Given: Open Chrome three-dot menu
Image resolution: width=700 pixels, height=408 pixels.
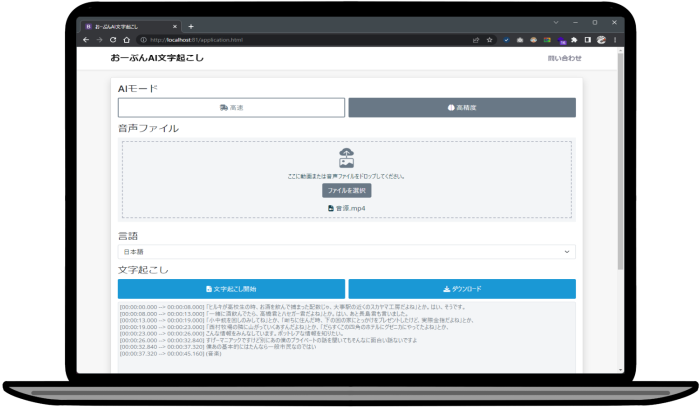Looking at the screenshot, I should point(615,40).
